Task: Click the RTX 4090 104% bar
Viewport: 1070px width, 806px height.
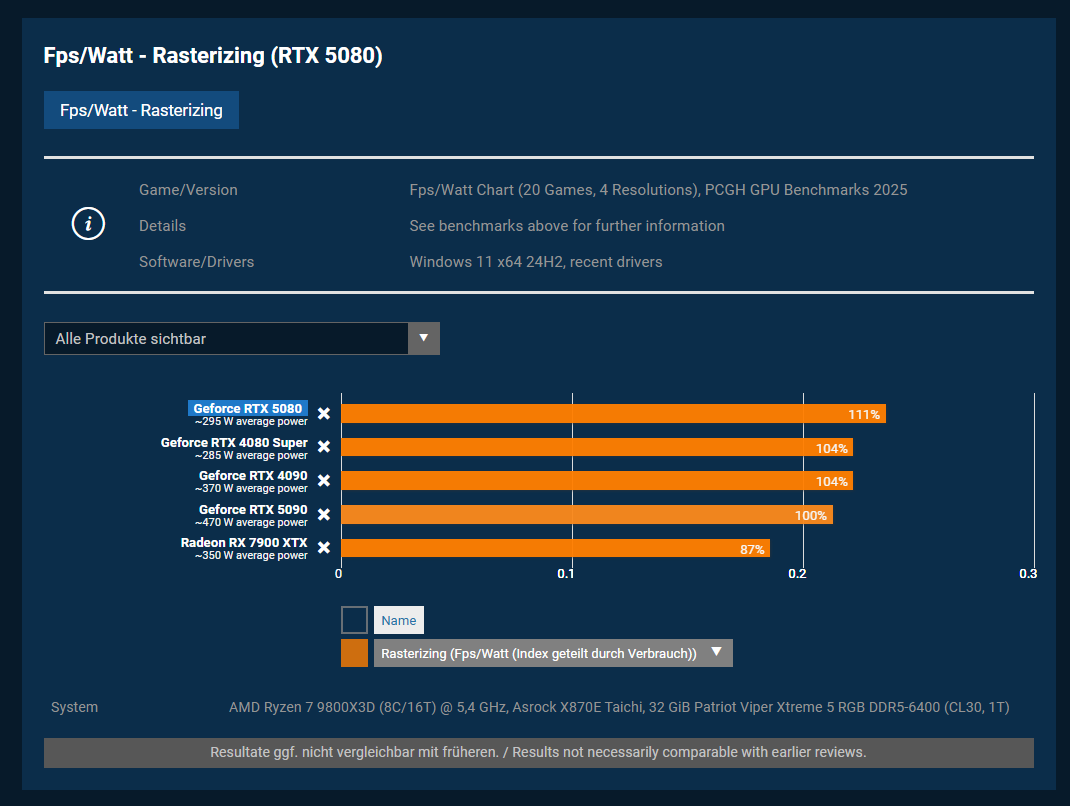Action: [597, 480]
